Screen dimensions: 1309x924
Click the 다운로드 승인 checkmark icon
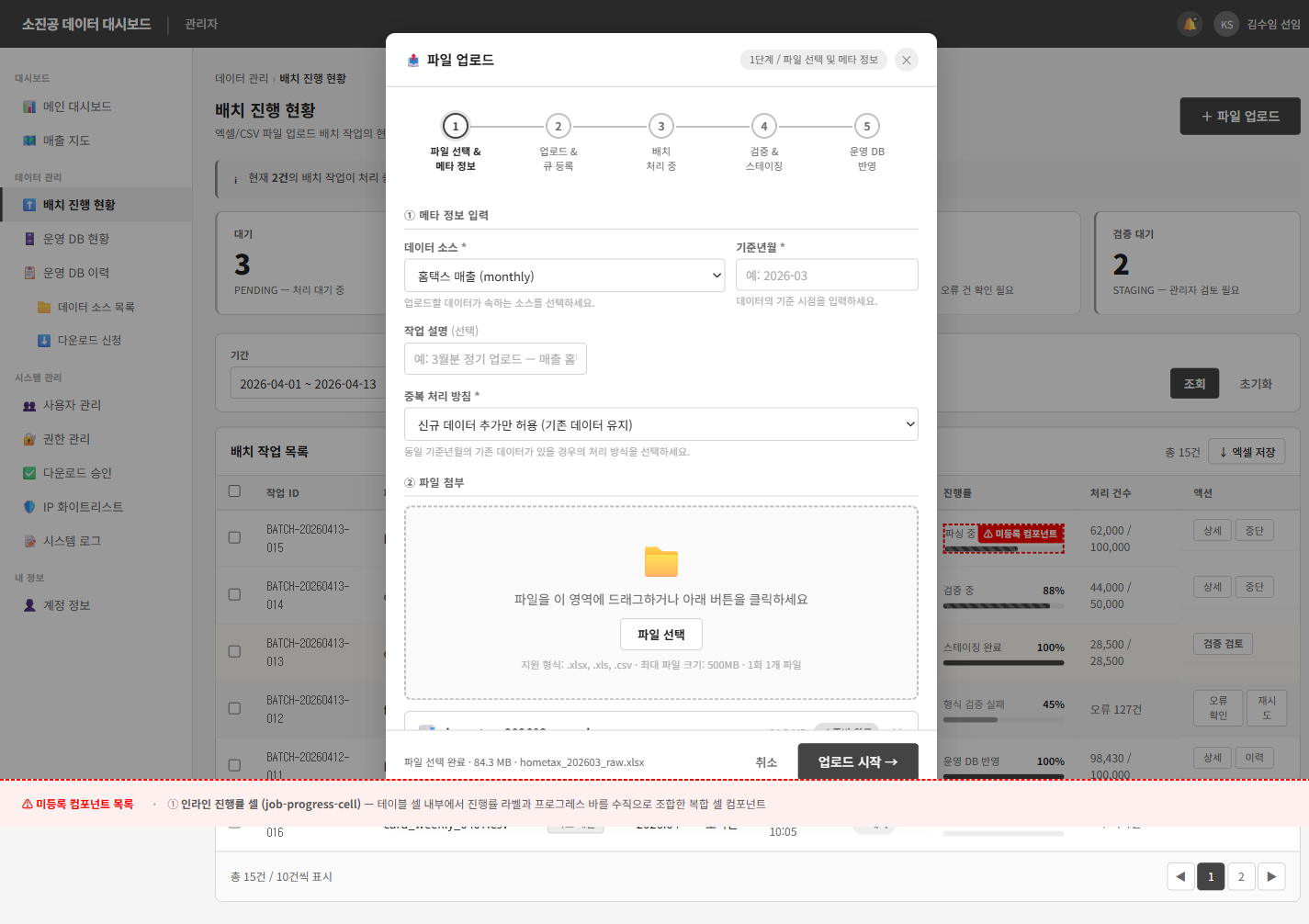tap(29, 473)
